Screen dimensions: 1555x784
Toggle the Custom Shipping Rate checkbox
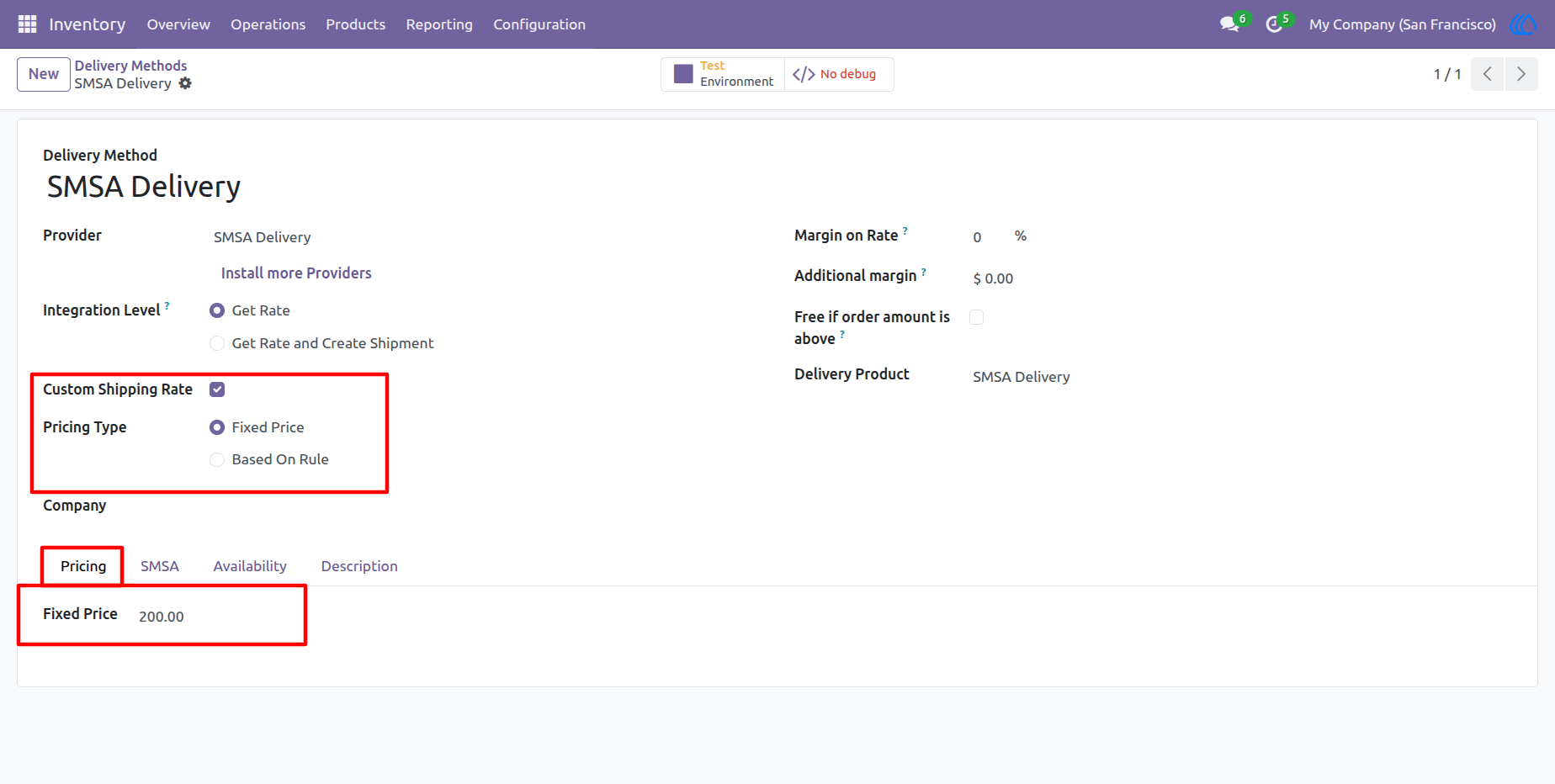pyautogui.click(x=217, y=389)
